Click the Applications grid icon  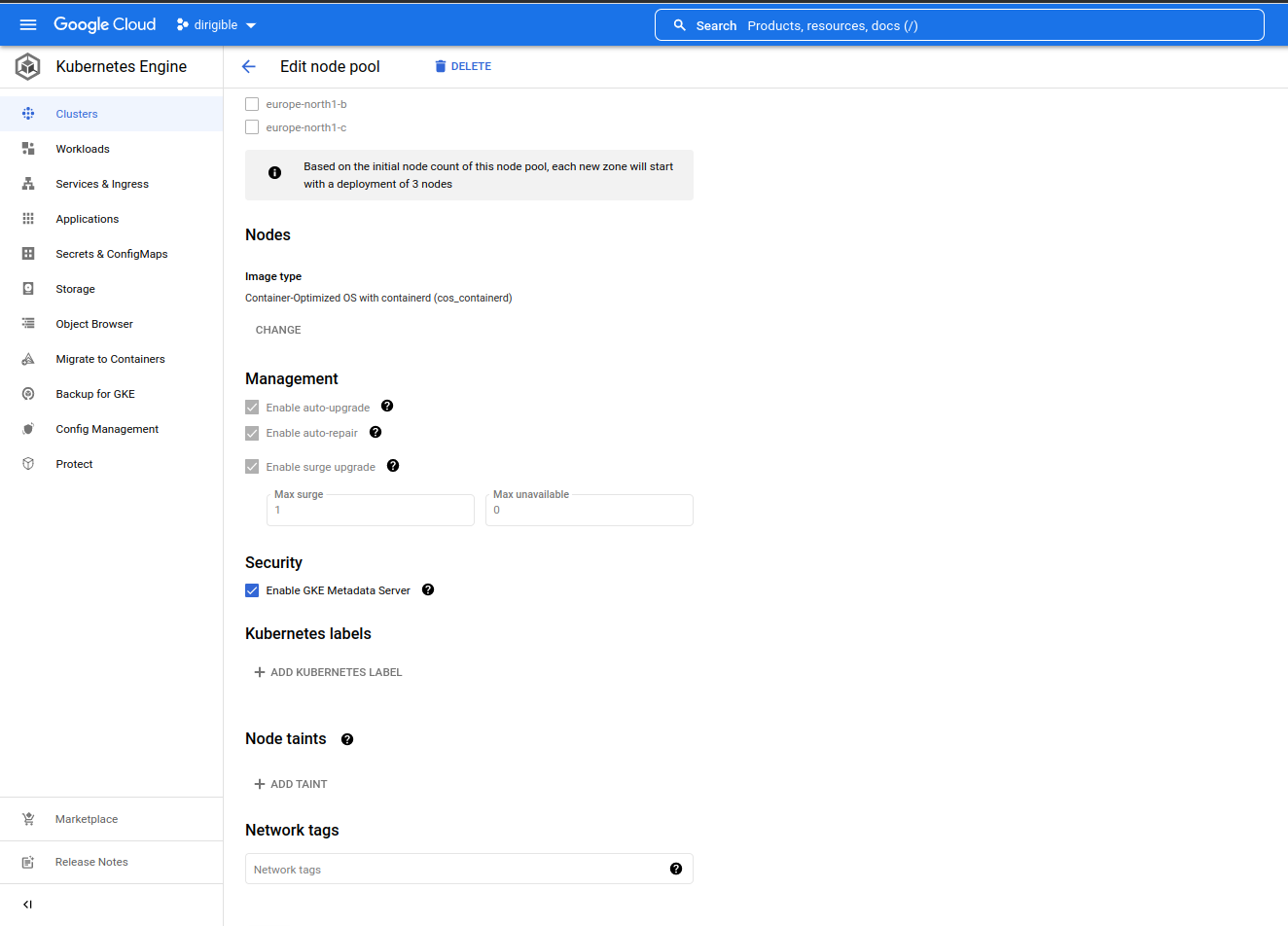tap(28, 219)
